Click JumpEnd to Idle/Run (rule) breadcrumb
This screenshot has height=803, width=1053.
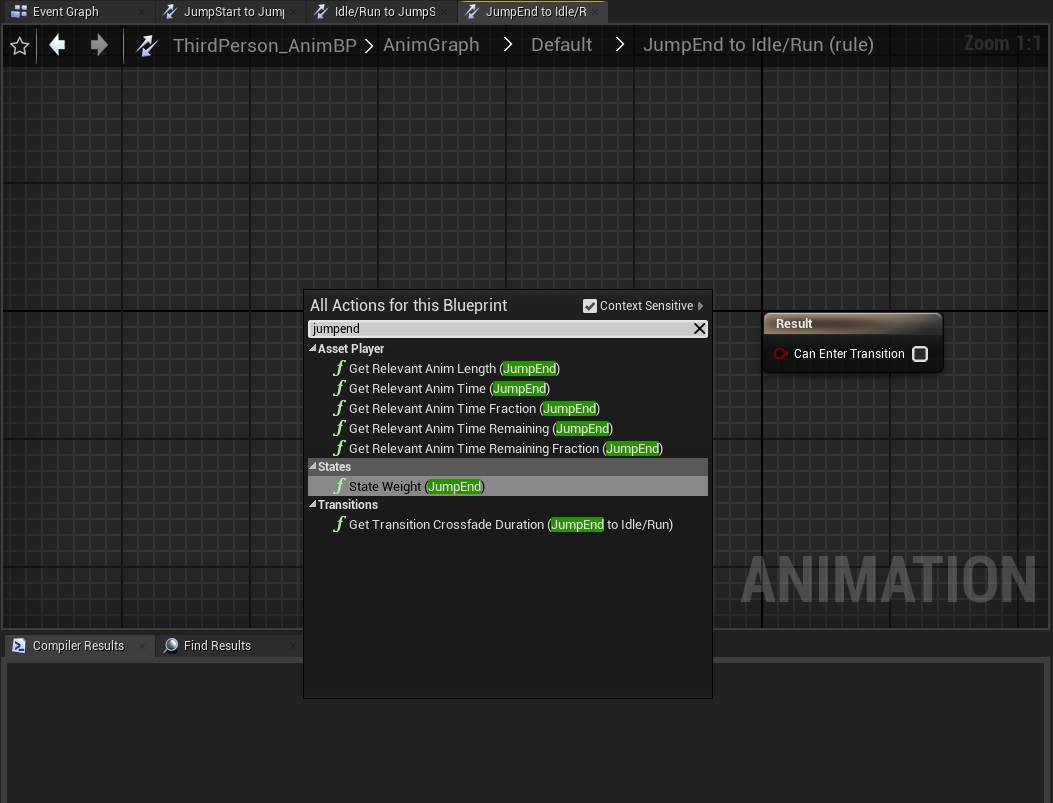[x=758, y=45]
